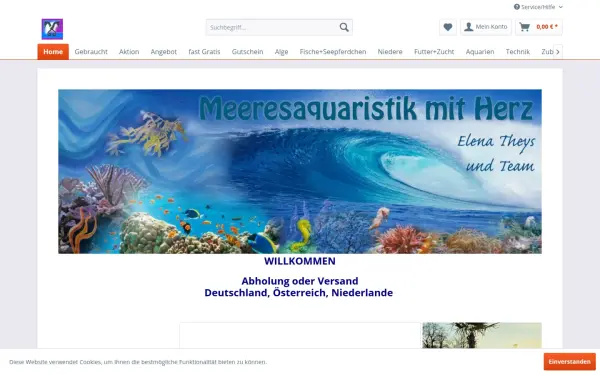Select the Home navigation tab
This screenshot has height=375, width=600.
click(x=53, y=52)
